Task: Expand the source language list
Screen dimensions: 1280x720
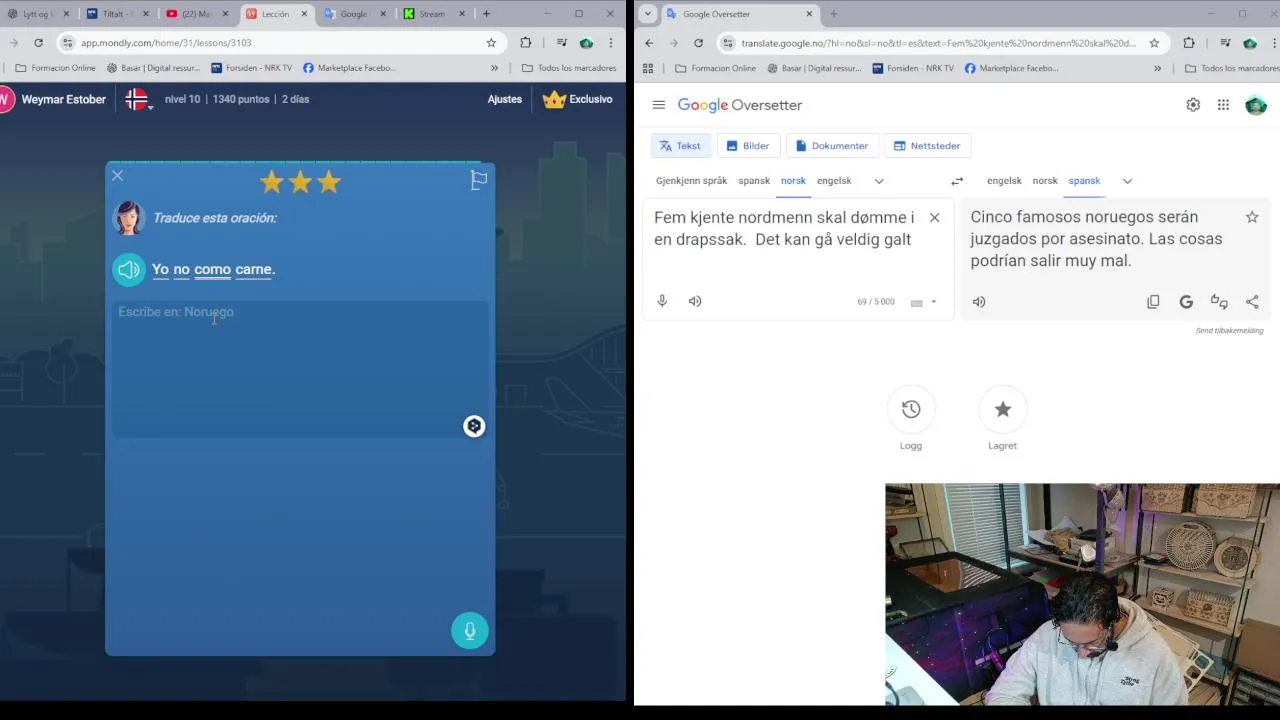Action: point(879,181)
